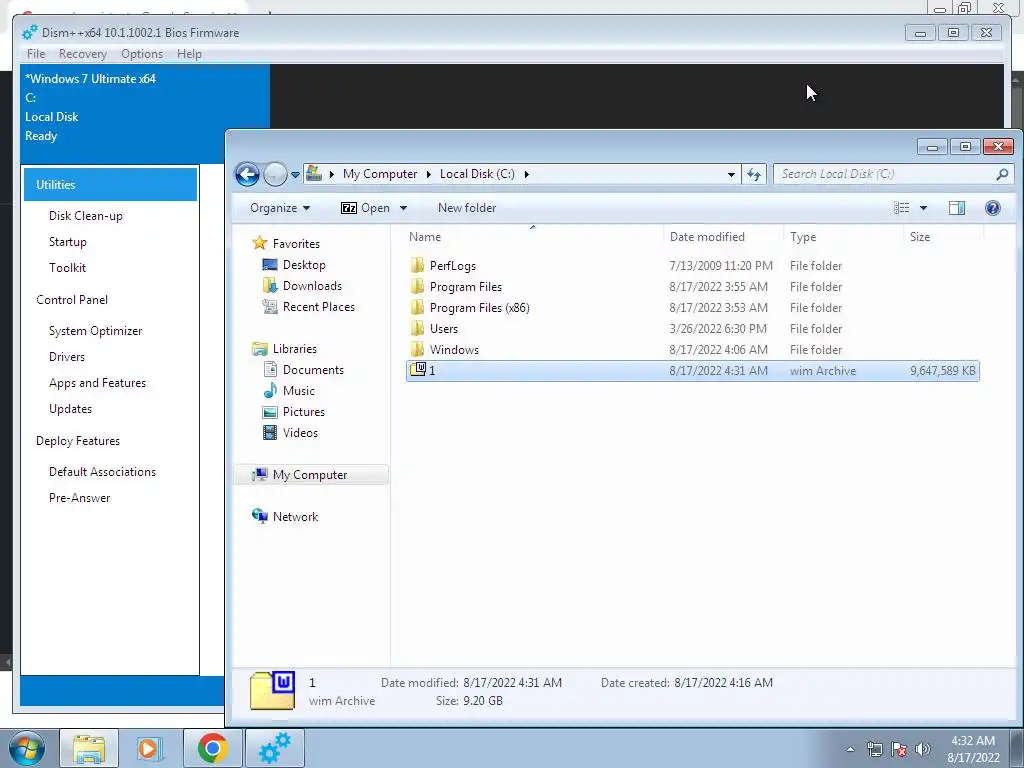Screen dimensions: 1024x768
Task: Select the Windows folder
Action: coord(692,349)
